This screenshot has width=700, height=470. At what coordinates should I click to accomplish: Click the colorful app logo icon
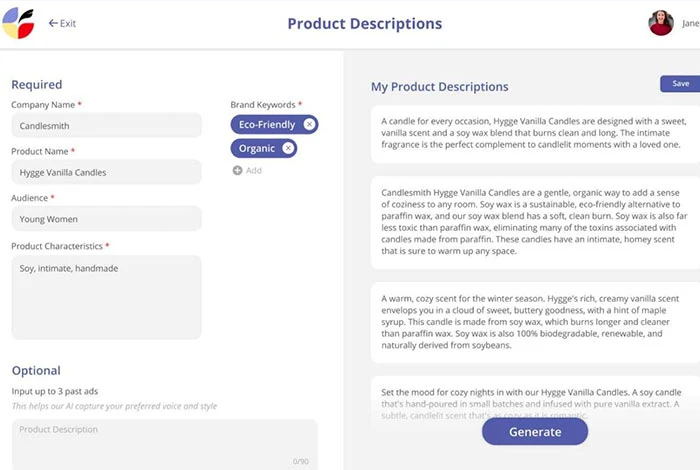18,23
